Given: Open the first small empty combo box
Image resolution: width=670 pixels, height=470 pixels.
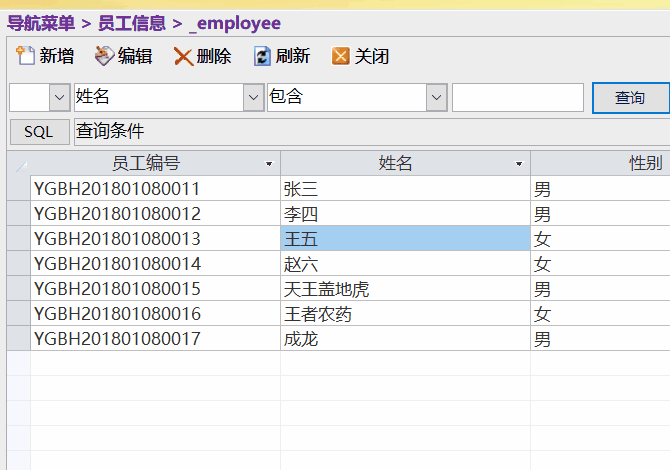Looking at the screenshot, I should click(59, 97).
